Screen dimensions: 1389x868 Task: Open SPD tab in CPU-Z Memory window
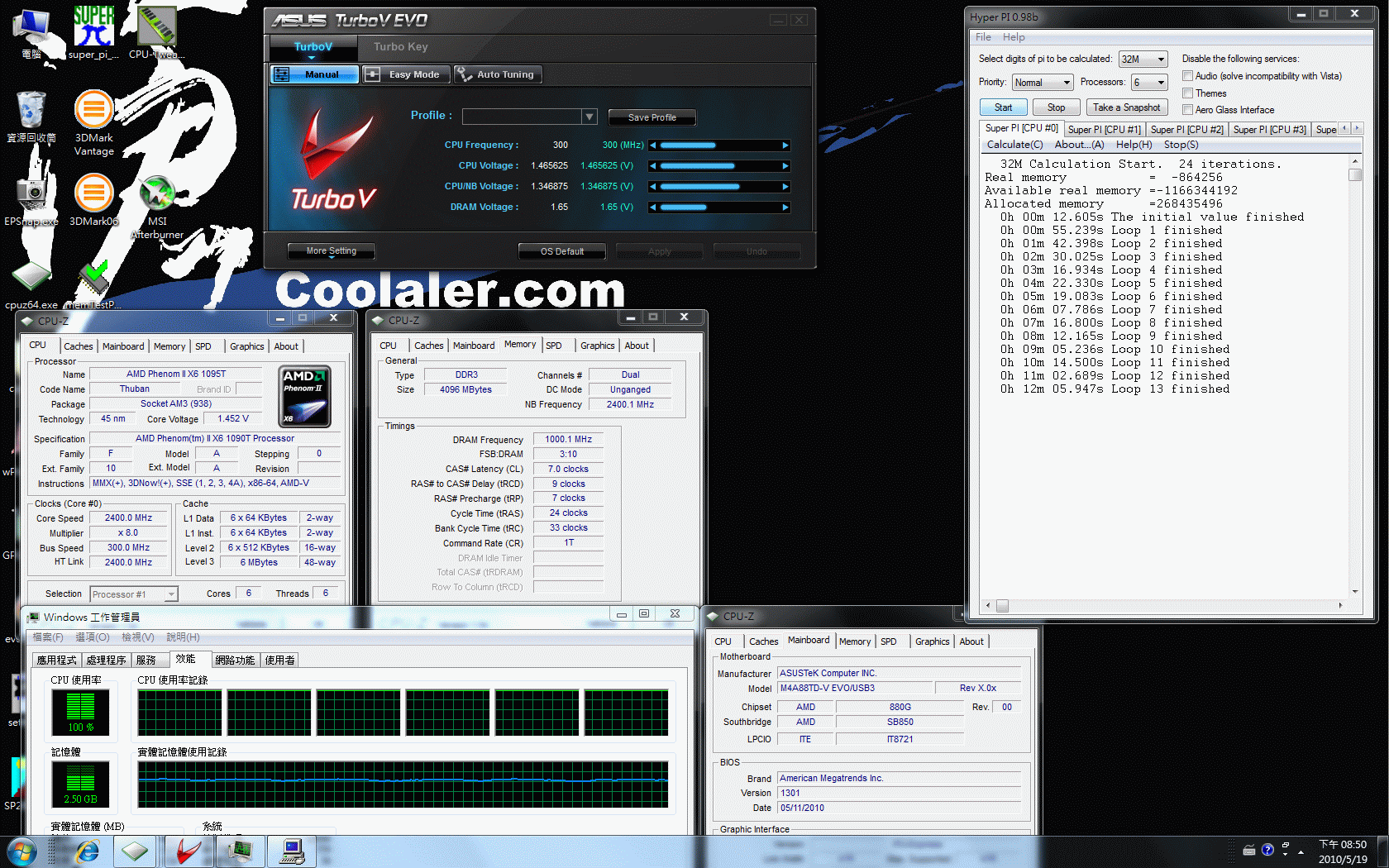click(x=554, y=346)
